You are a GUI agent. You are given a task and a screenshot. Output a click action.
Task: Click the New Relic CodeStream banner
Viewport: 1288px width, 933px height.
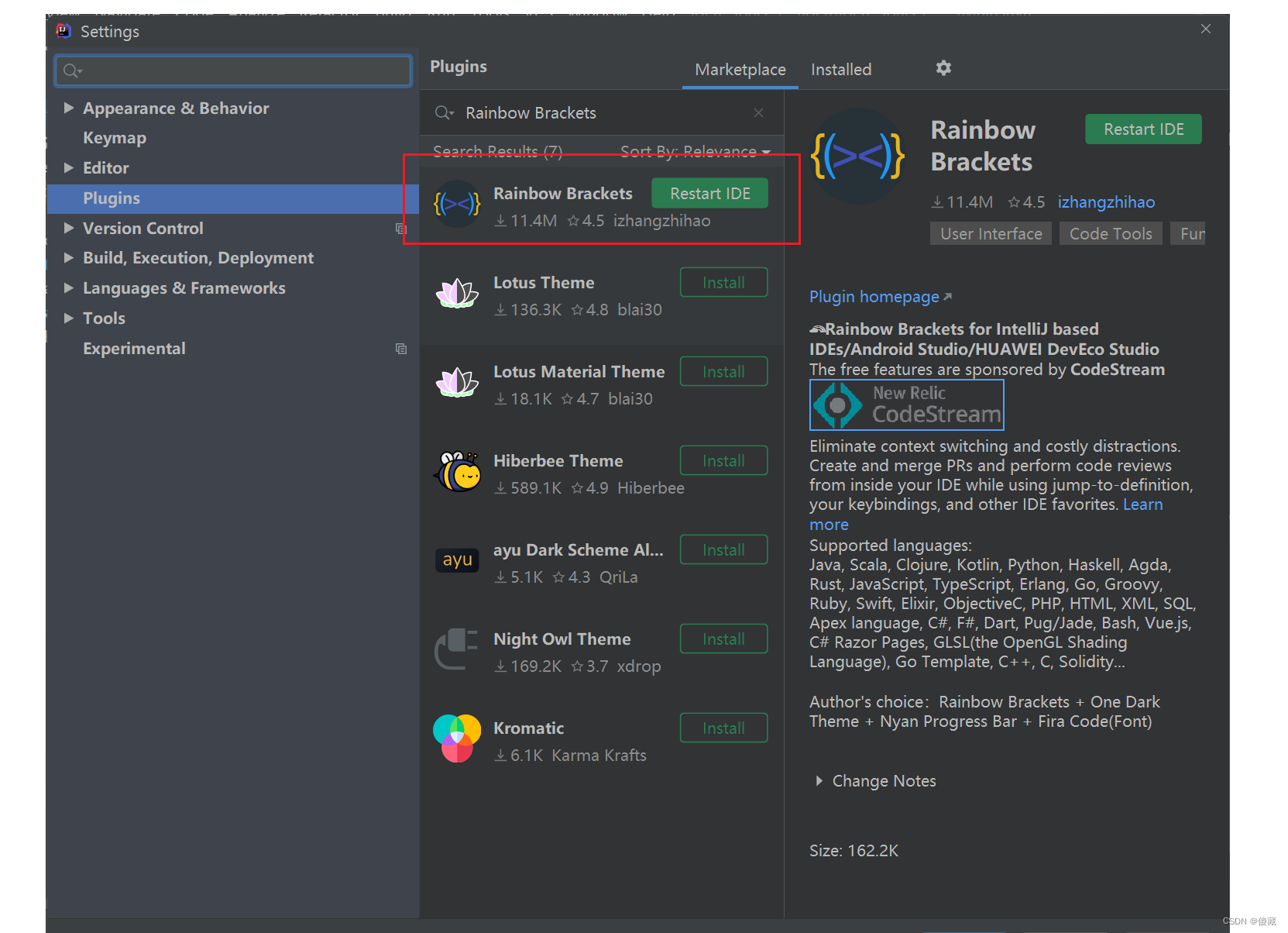(x=906, y=405)
